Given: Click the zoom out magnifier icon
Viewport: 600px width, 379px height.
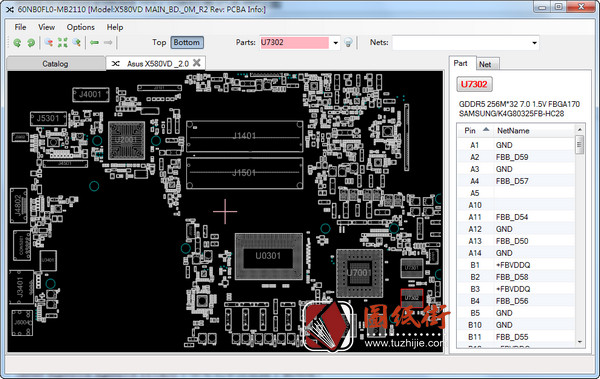Looking at the screenshot, I should [x=49, y=42].
